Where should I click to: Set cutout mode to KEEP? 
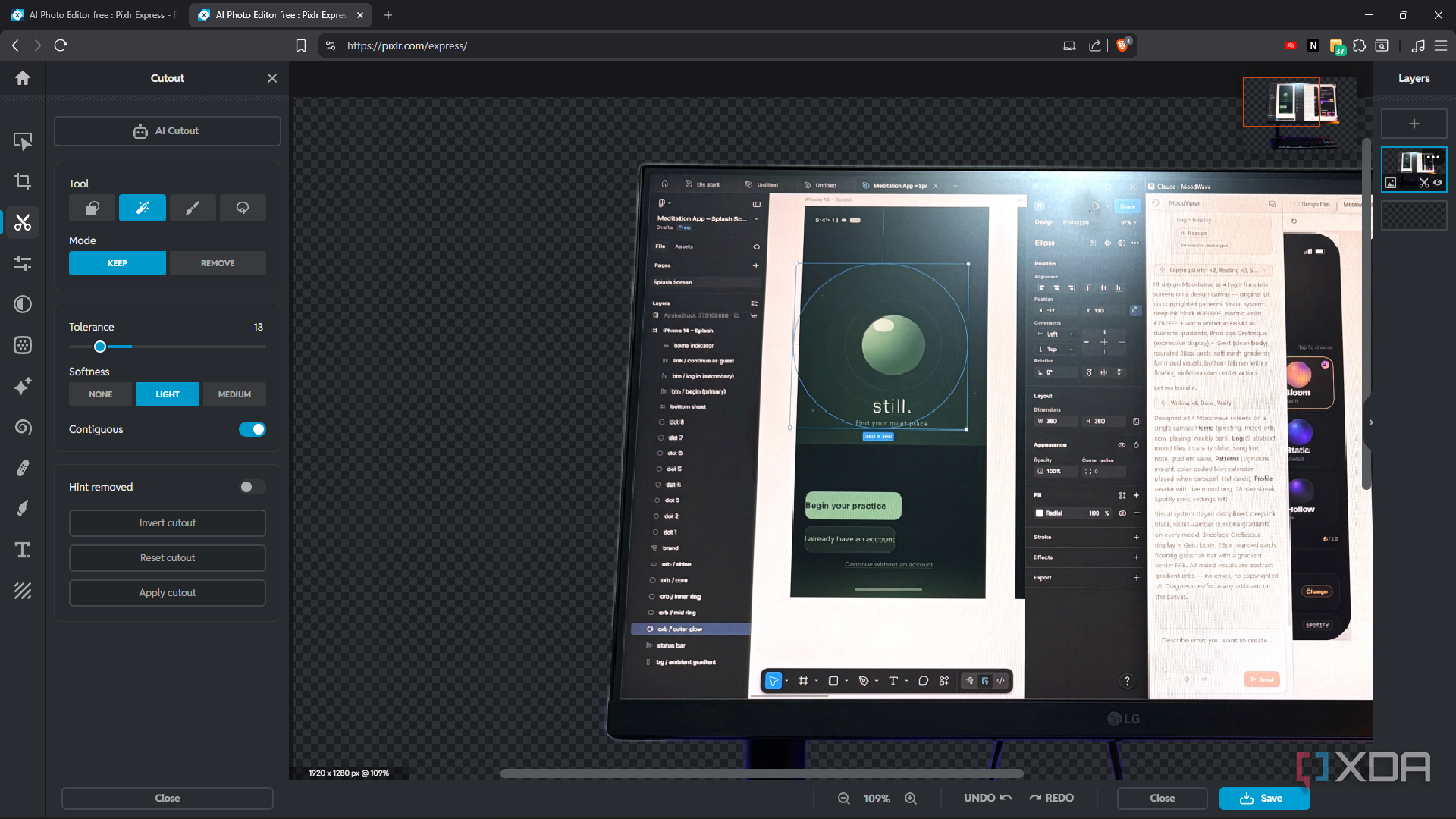pos(118,263)
